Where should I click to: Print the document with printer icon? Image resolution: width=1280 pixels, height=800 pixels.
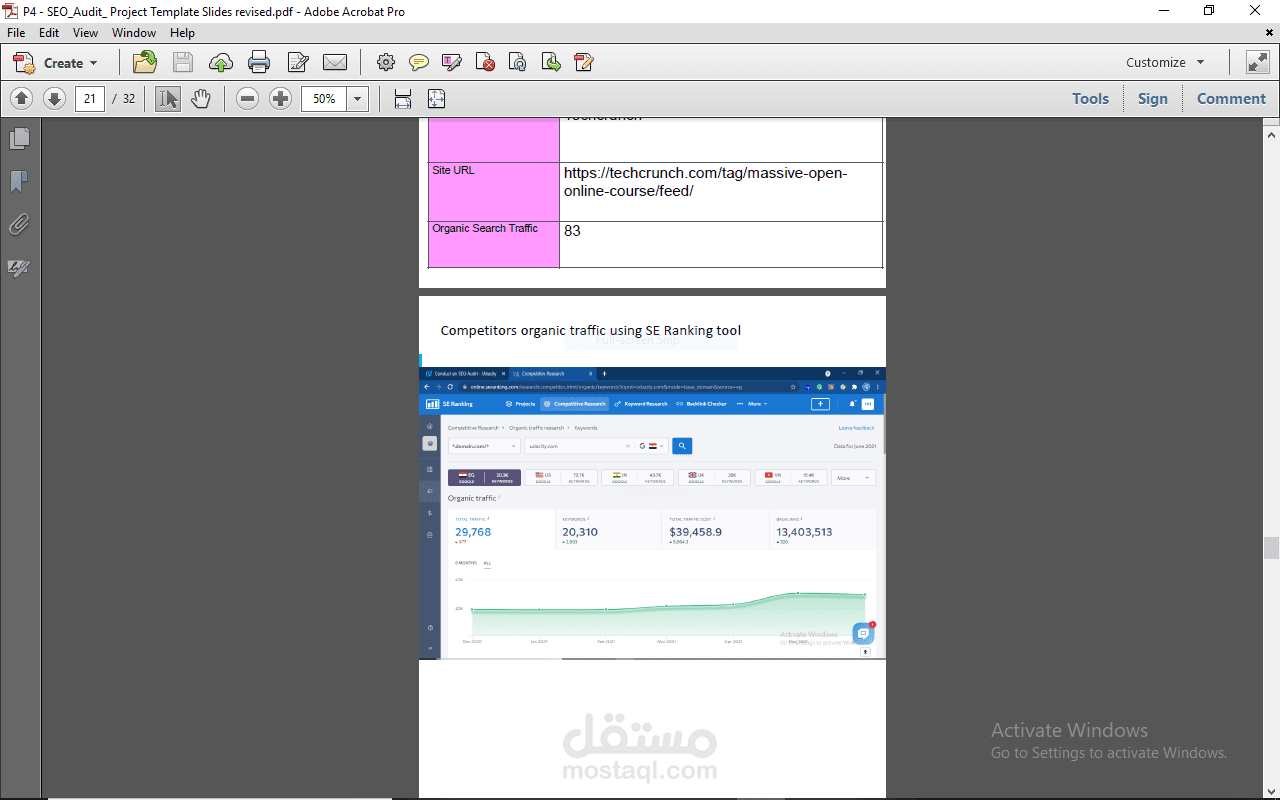[x=259, y=63]
